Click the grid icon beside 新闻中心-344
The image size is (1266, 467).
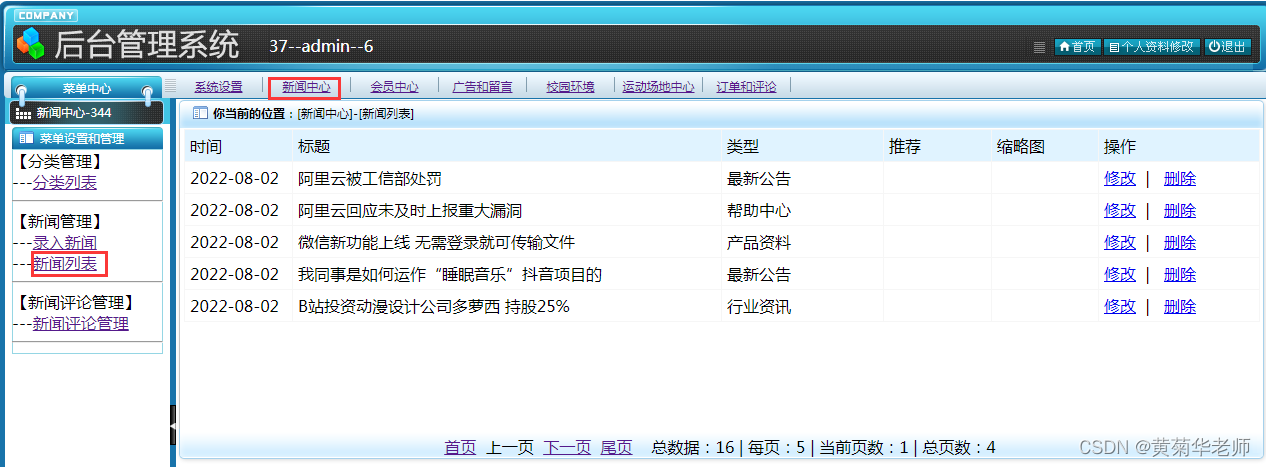pyautogui.click(x=24, y=114)
